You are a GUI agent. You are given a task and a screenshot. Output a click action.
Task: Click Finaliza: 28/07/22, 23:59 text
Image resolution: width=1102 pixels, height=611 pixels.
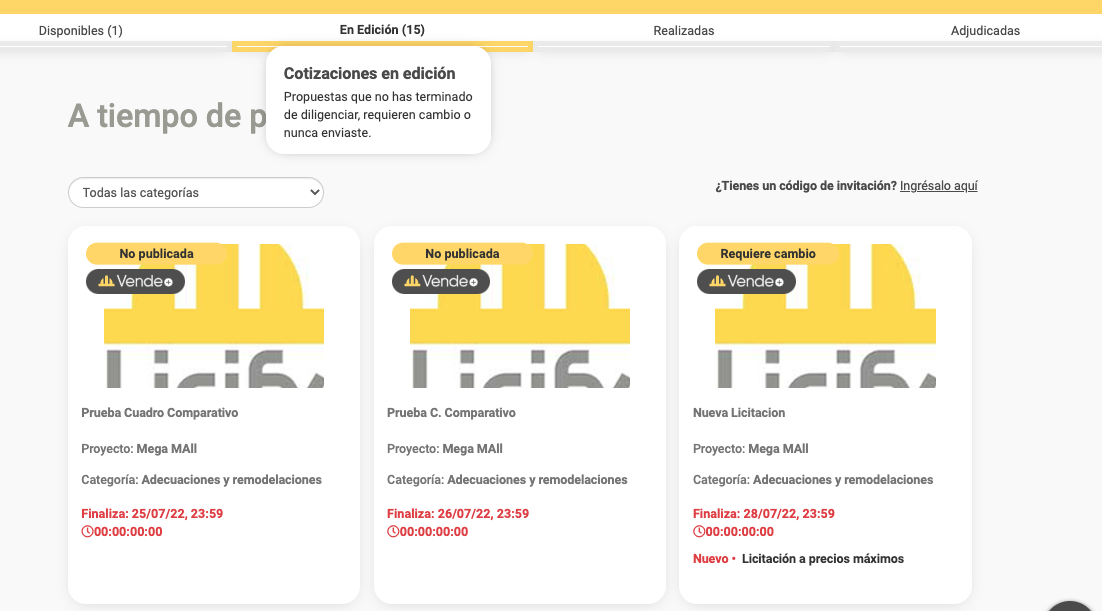763,514
